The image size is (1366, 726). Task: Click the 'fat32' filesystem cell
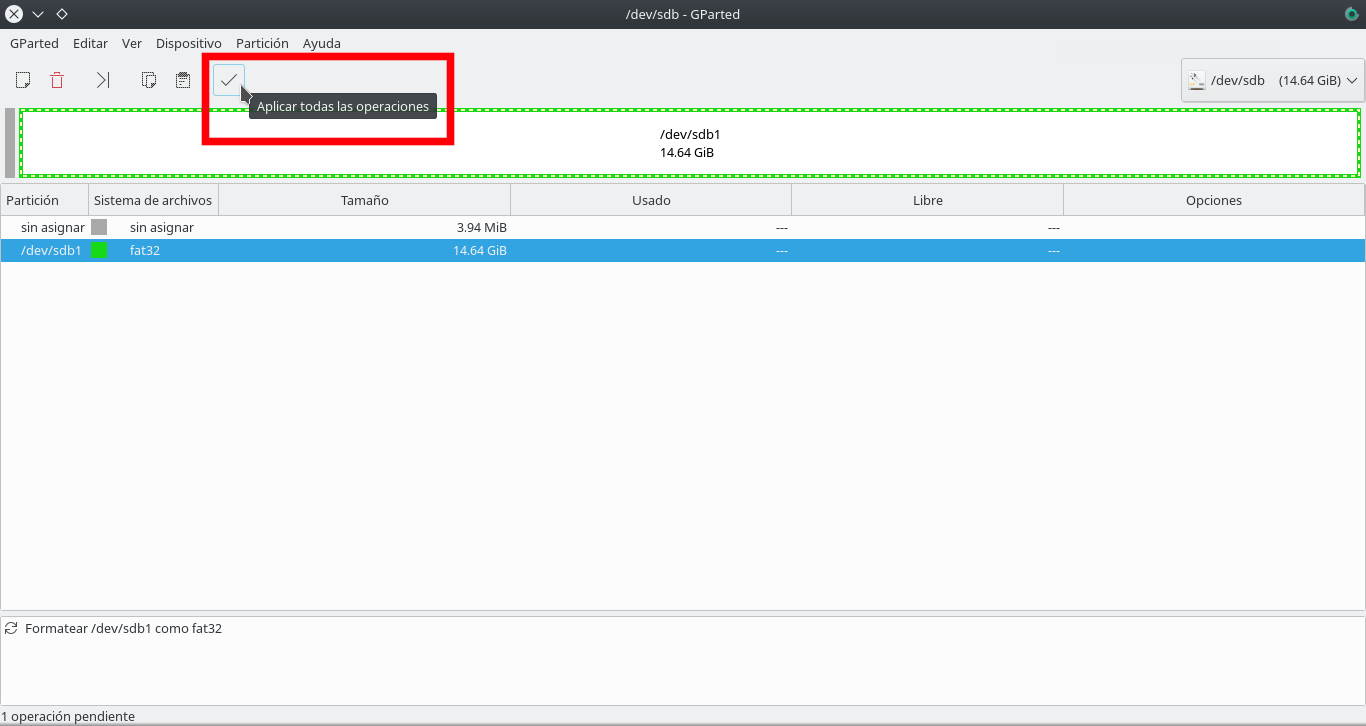click(145, 250)
